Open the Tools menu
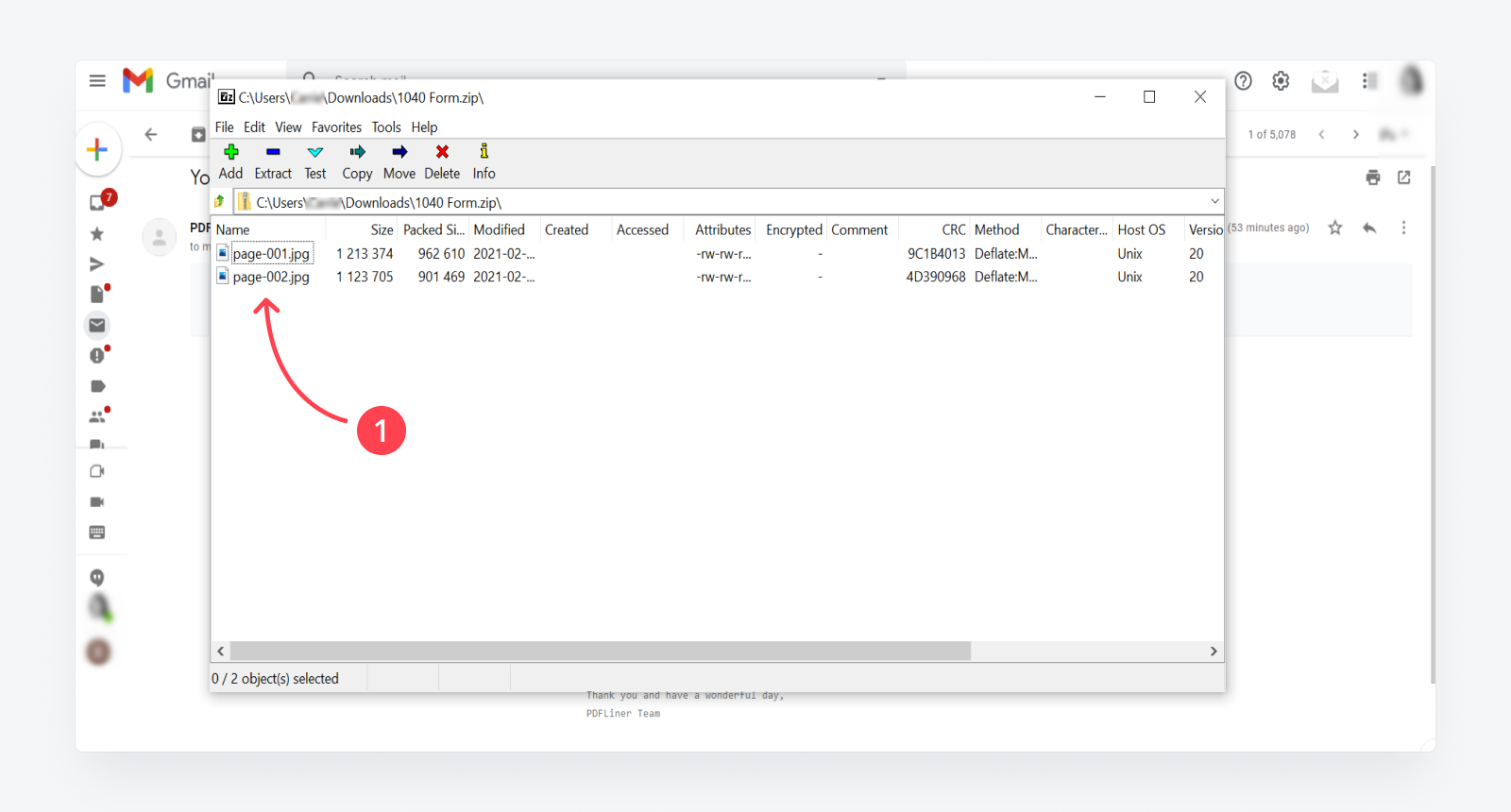1511x812 pixels. click(386, 127)
